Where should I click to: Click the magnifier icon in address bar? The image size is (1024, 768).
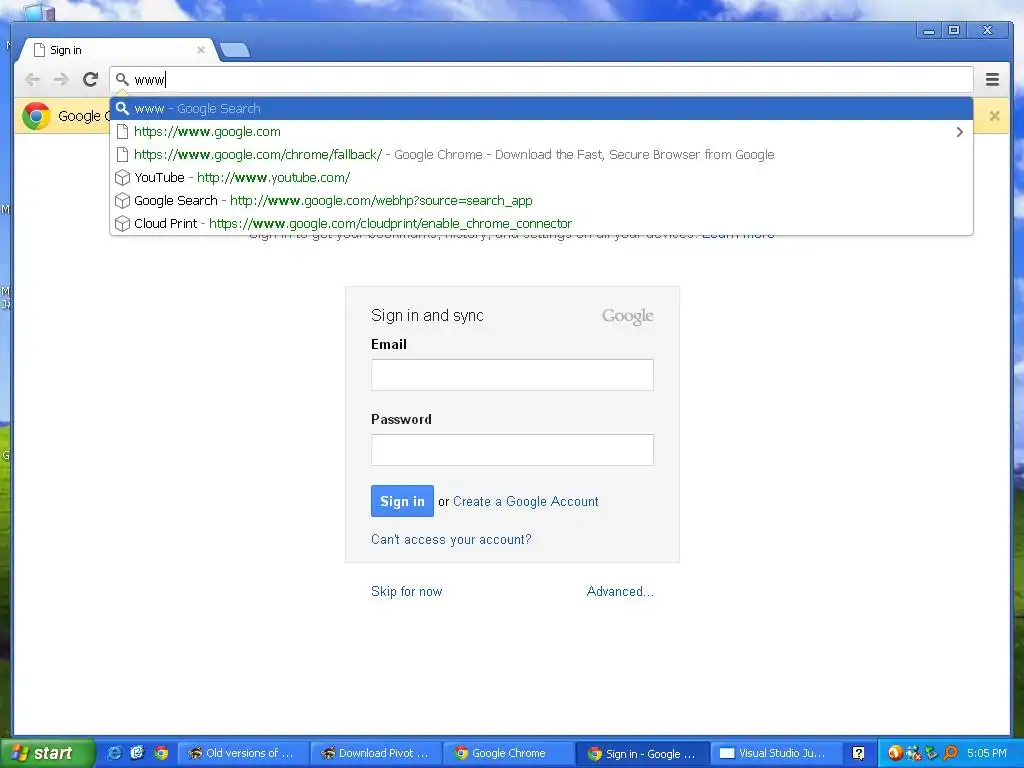(x=122, y=80)
